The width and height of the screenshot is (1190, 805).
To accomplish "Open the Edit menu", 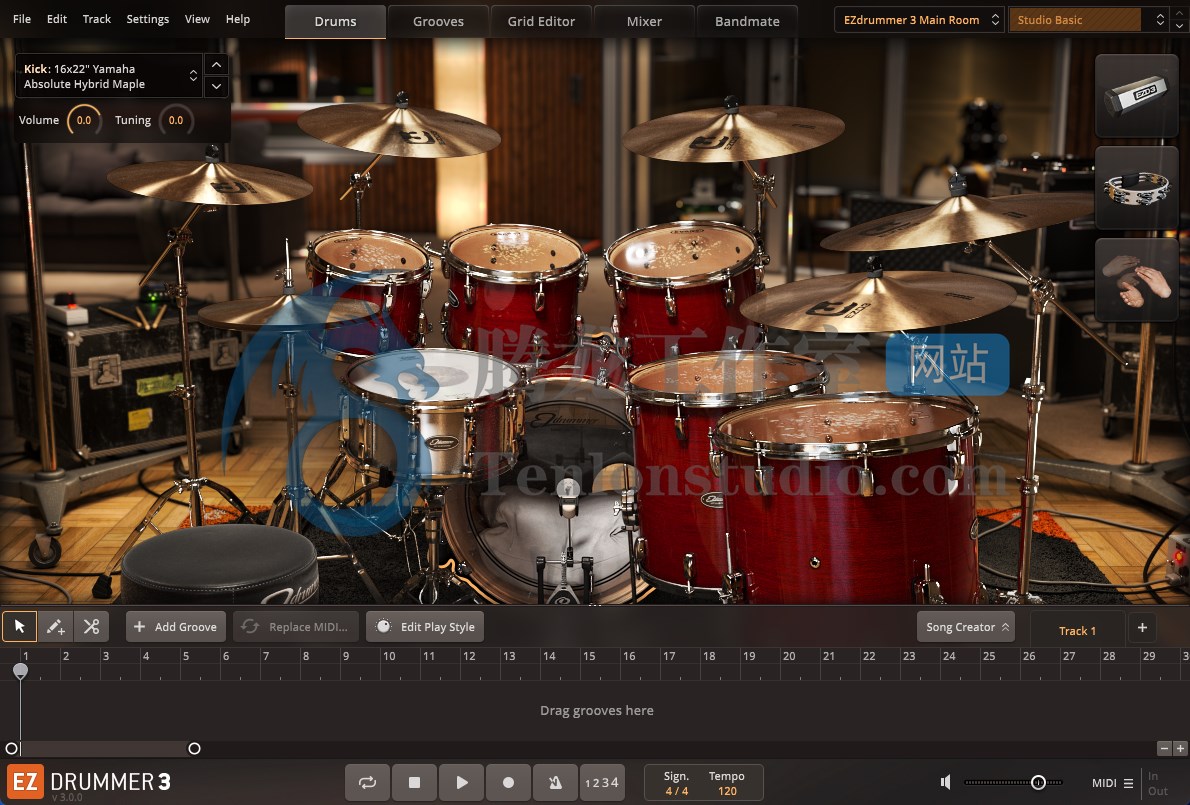I will pyautogui.click(x=57, y=19).
